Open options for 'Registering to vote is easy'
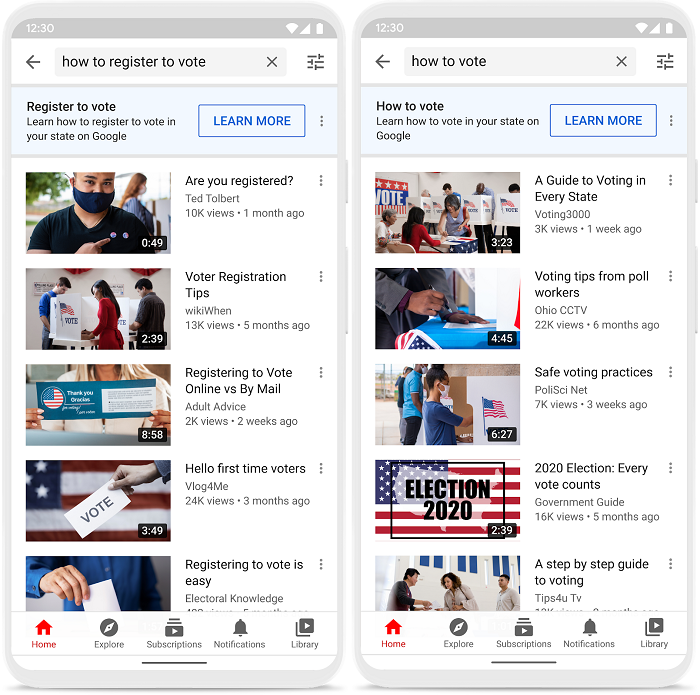 coord(321,564)
